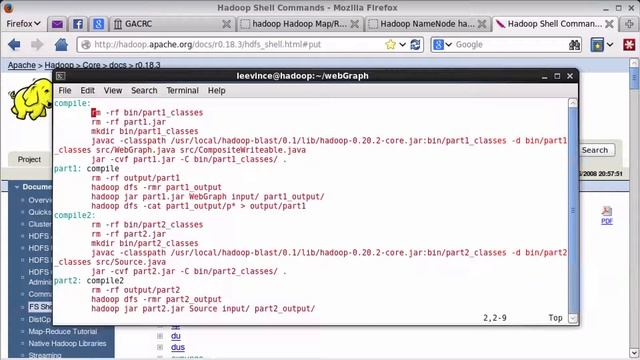This screenshot has width=640, height=360.
Task: Click 'mkdir bin/part2_classes' line
Action: point(145,243)
